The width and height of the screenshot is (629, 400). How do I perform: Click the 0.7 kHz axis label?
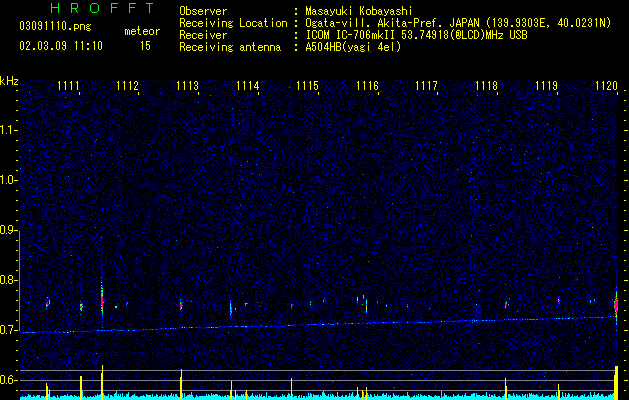point(9,330)
